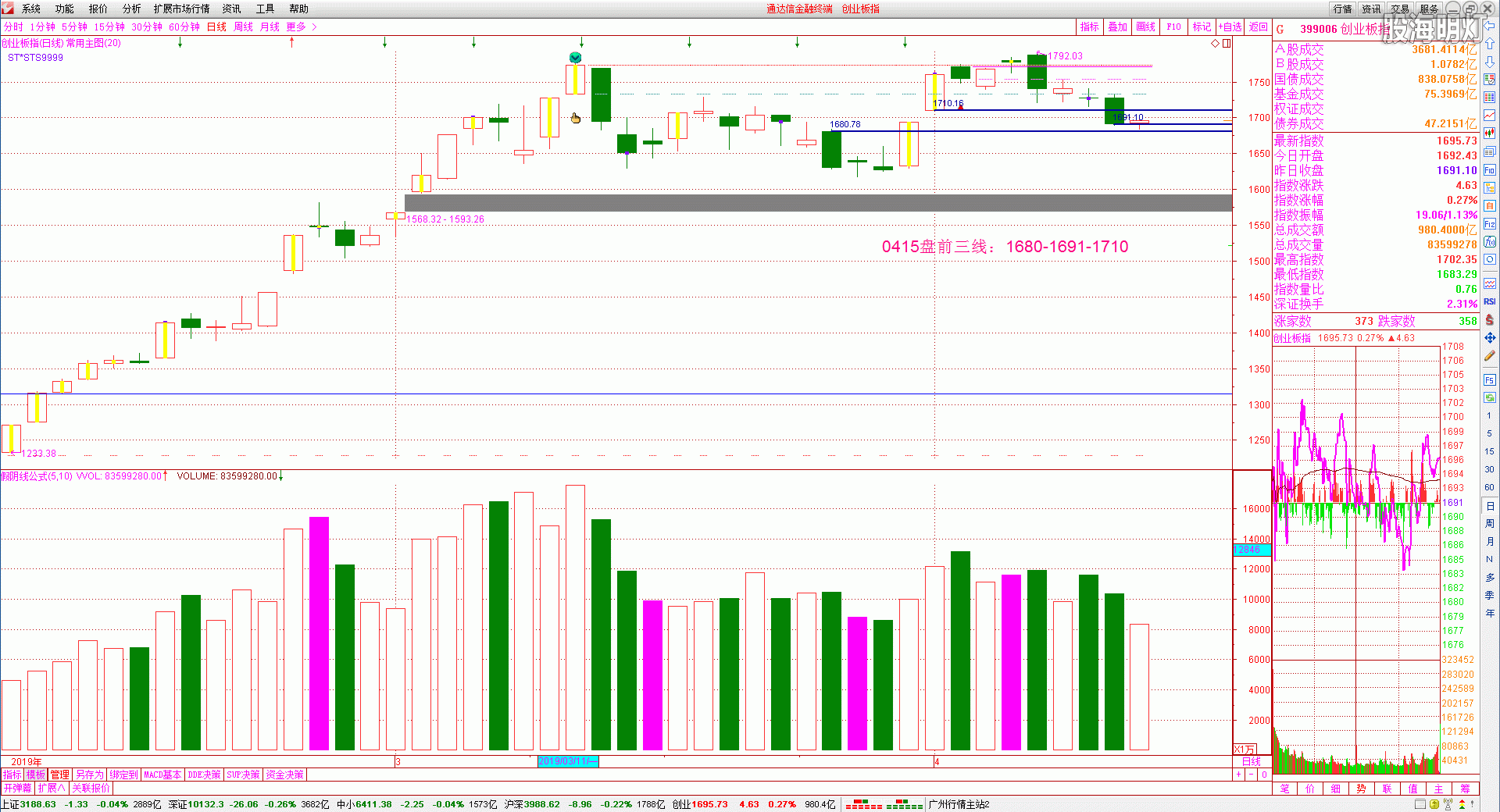Screen dimensions: 1500x812
Task: Click the 返回 button in chart toolbar
Action: pos(1258,27)
